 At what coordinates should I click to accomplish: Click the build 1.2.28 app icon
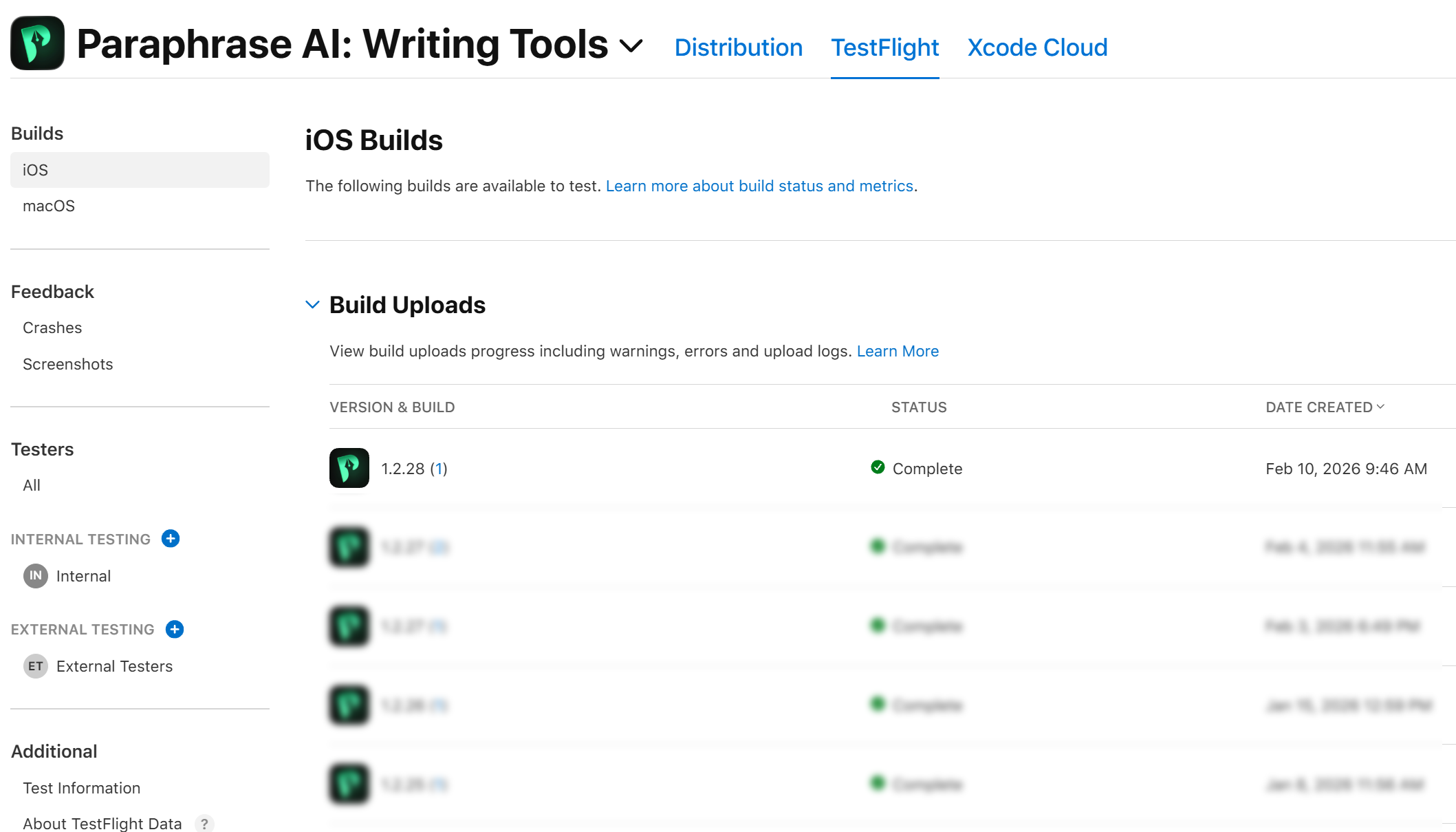point(349,468)
